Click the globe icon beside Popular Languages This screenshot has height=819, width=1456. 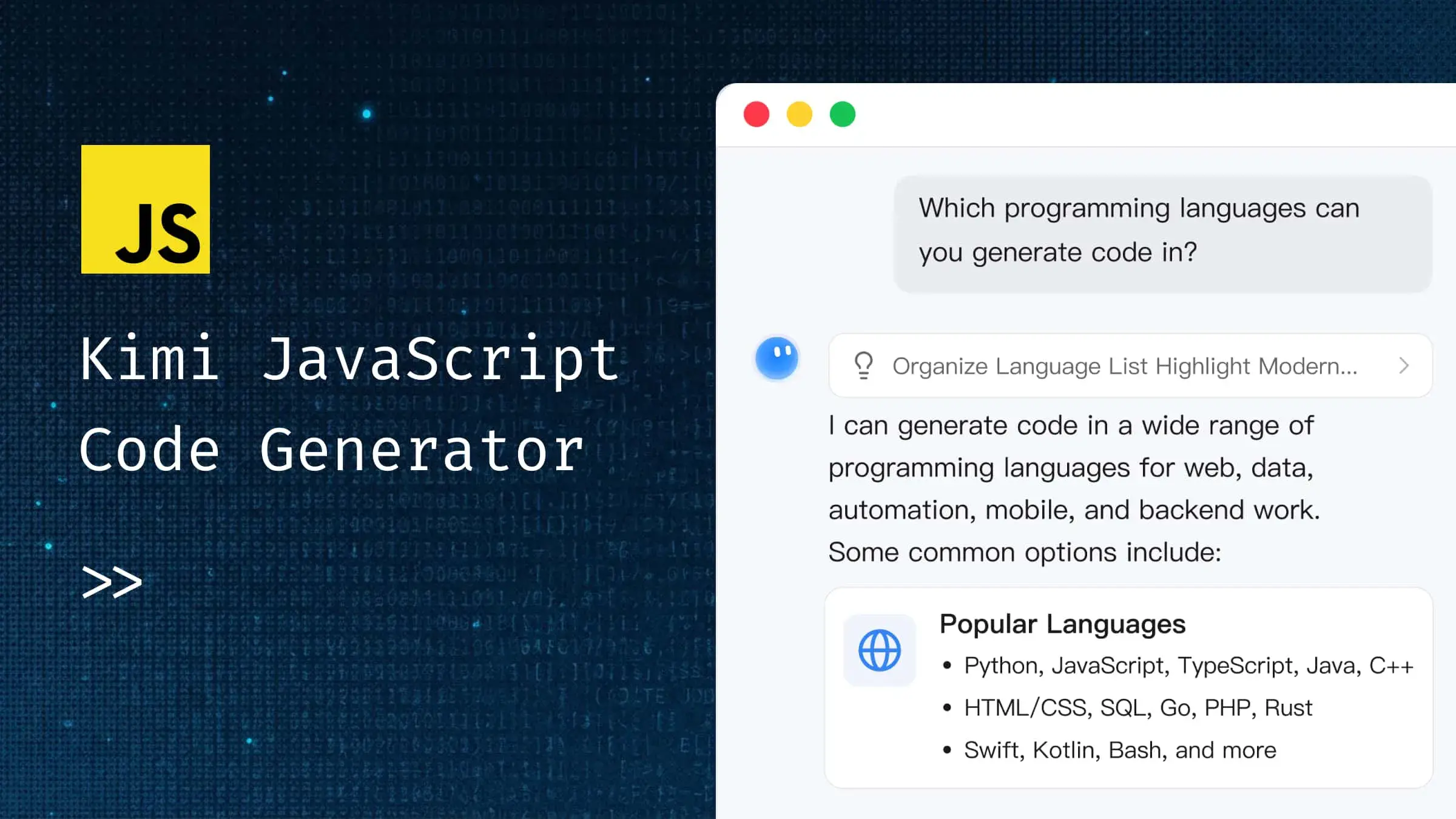880,650
